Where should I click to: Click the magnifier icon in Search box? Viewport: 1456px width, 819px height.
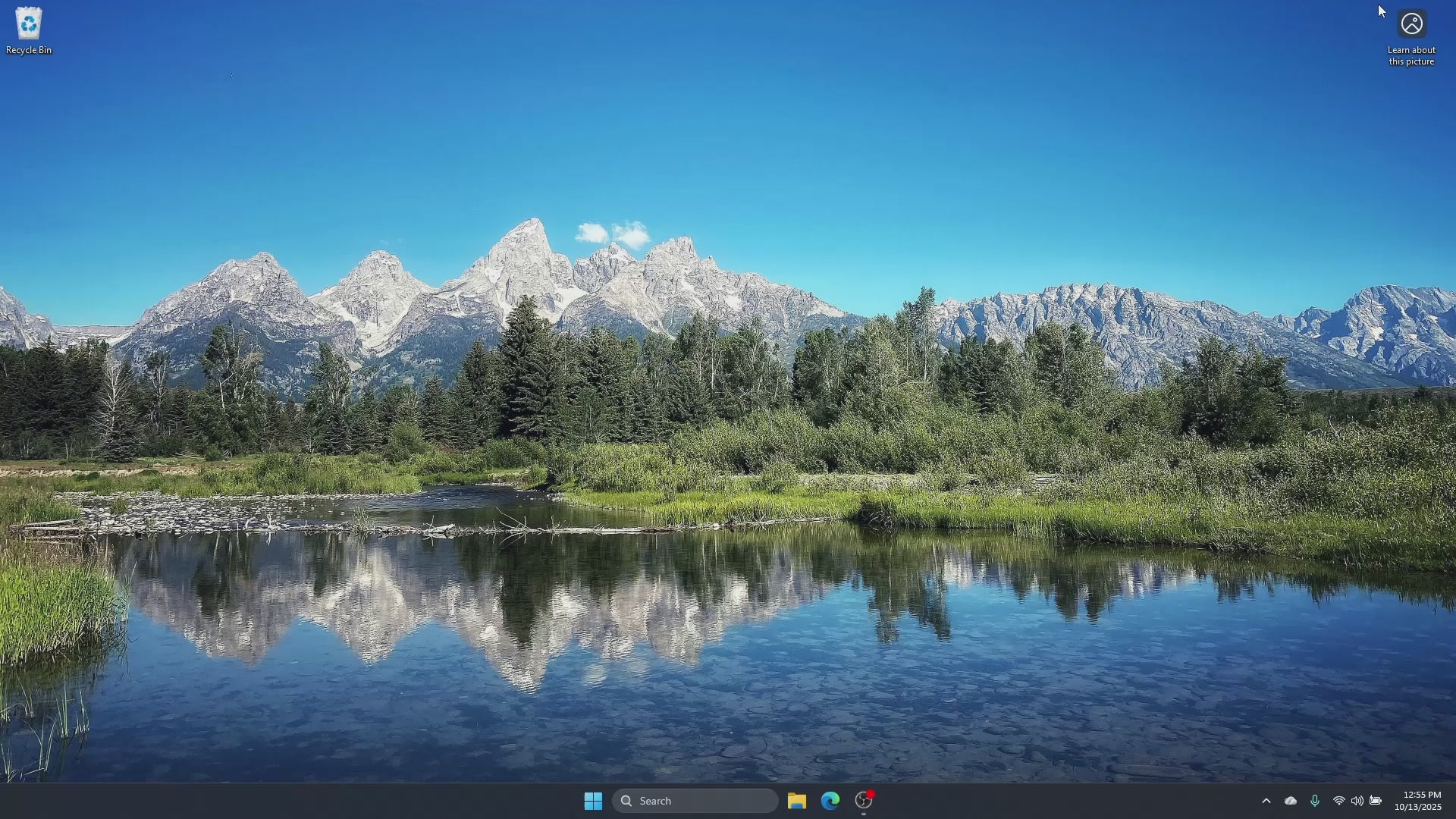(626, 801)
